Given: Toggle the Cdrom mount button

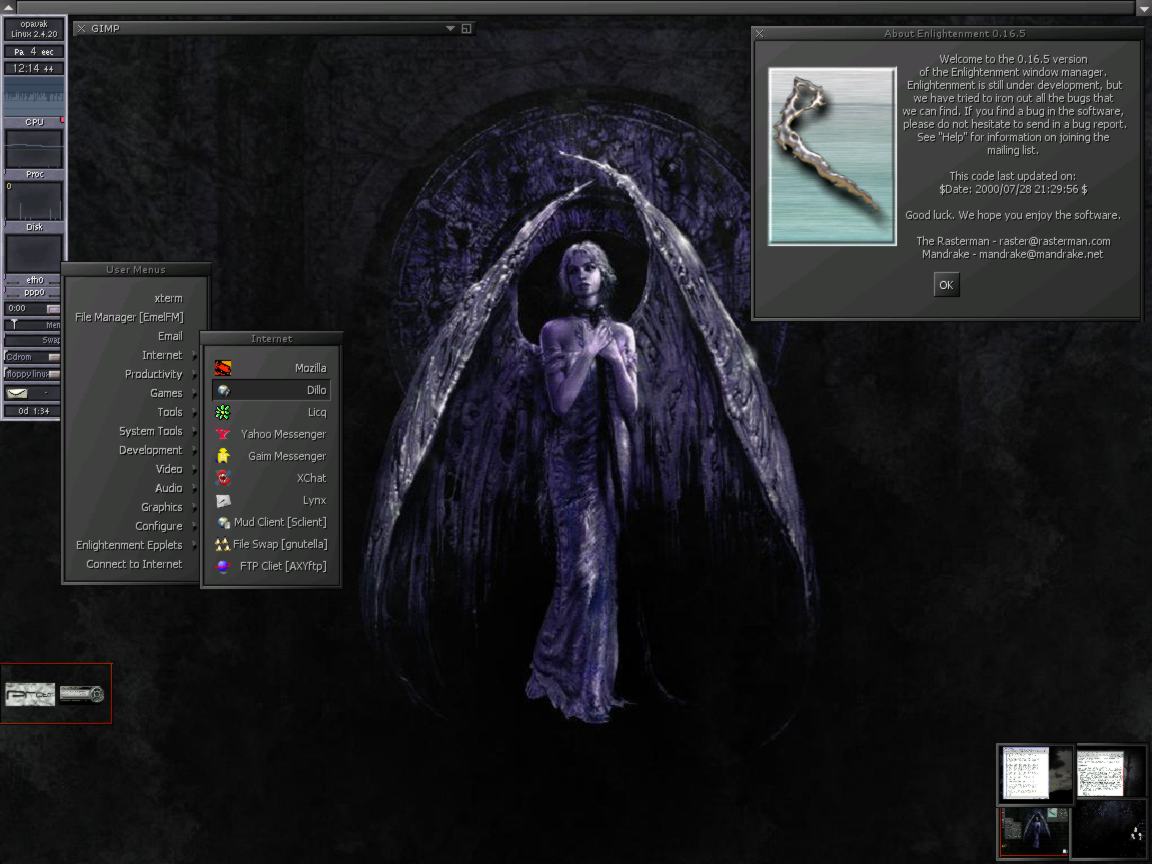Looking at the screenshot, I should tap(54, 357).
